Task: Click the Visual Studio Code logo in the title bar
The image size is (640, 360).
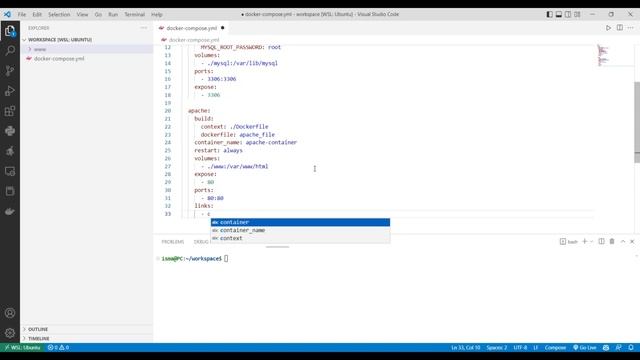Action: (x=7, y=14)
